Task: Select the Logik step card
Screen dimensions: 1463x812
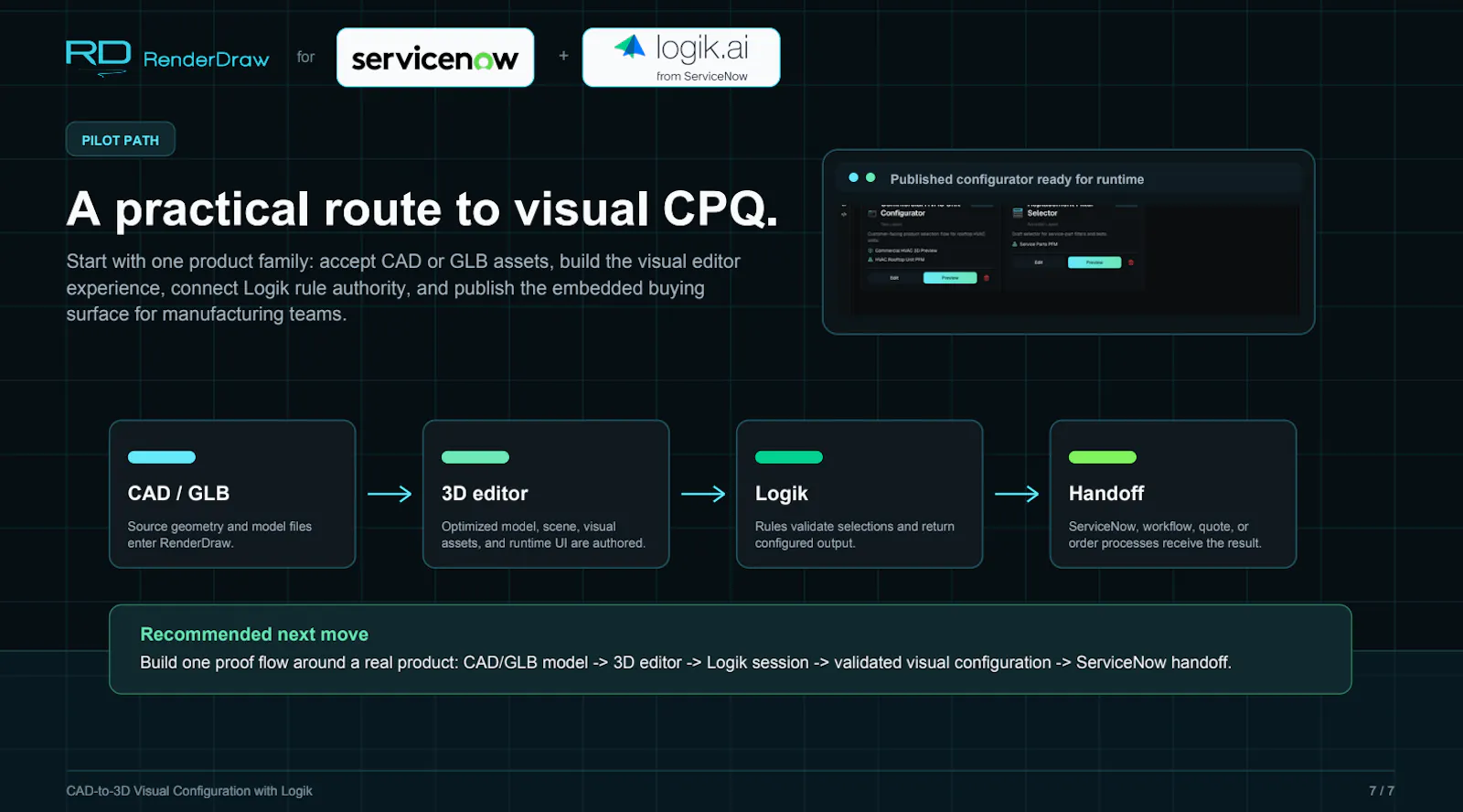Action: (x=860, y=494)
